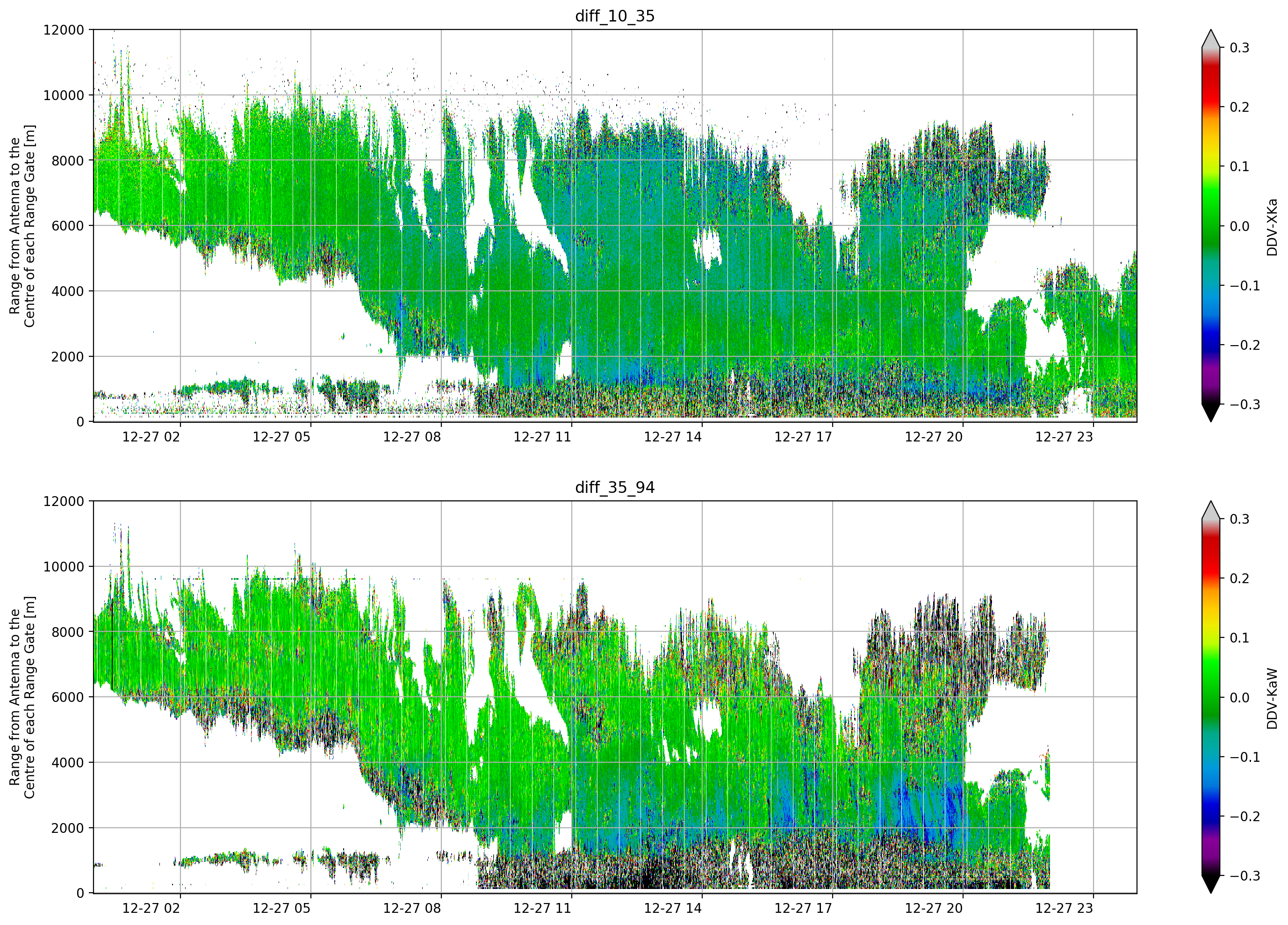Click the 2000 y-tick of diff_35_94 plot
The image size is (1288, 925).
tap(68, 828)
